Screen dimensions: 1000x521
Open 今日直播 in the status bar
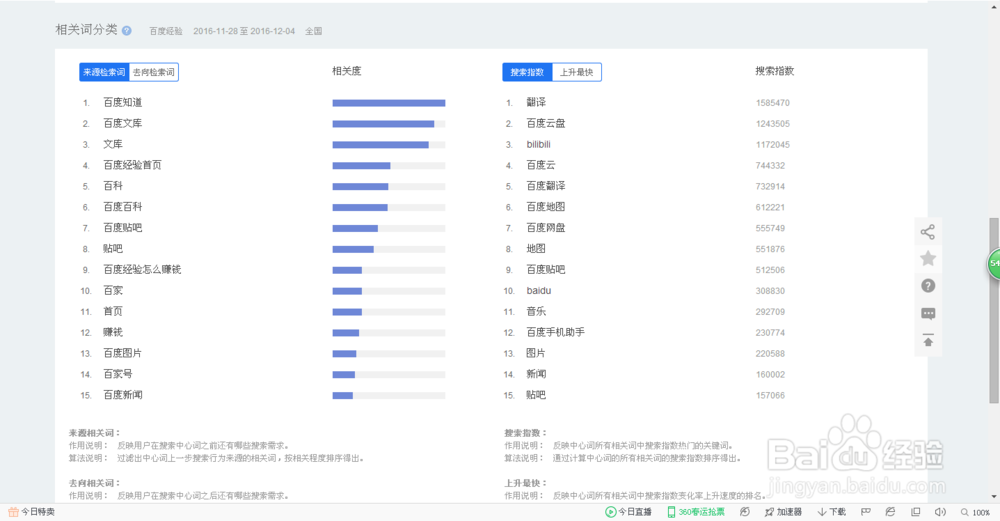(x=628, y=511)
